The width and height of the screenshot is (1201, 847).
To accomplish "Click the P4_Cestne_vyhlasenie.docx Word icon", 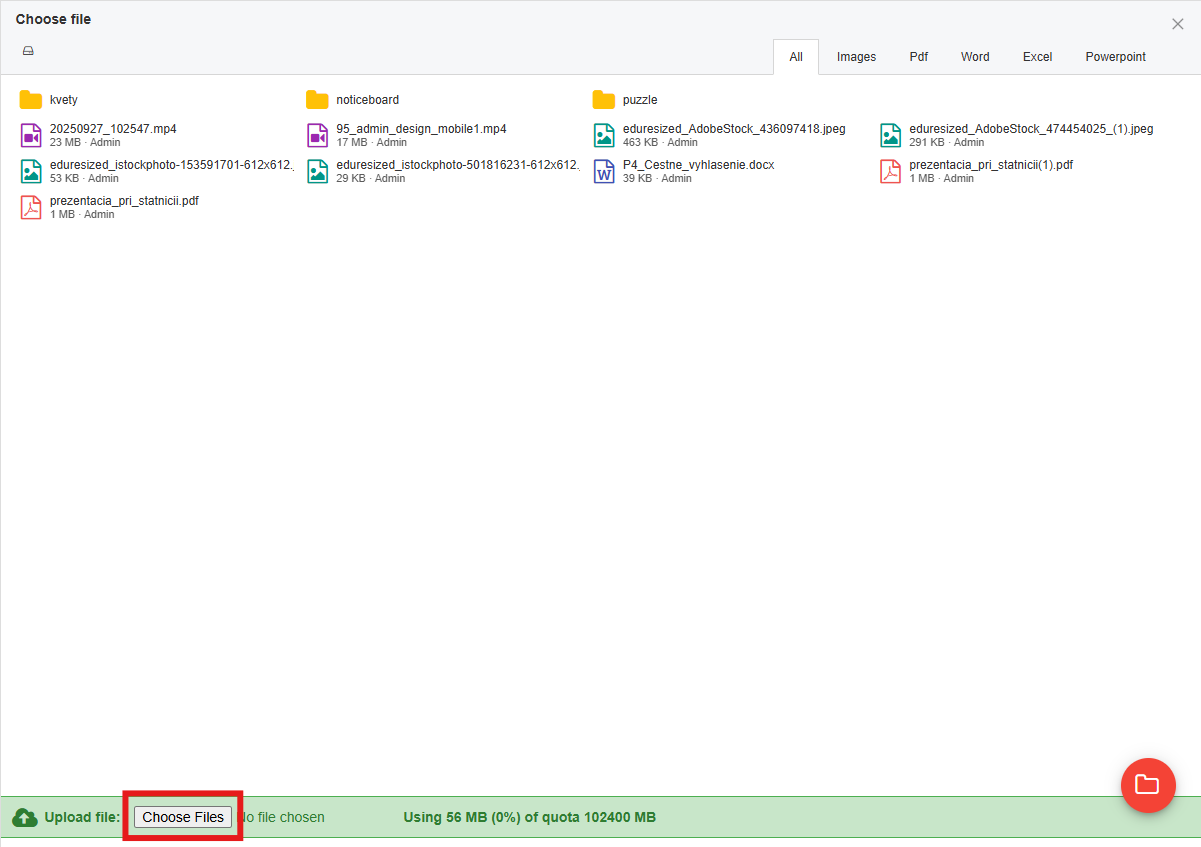I will (604, 171).
